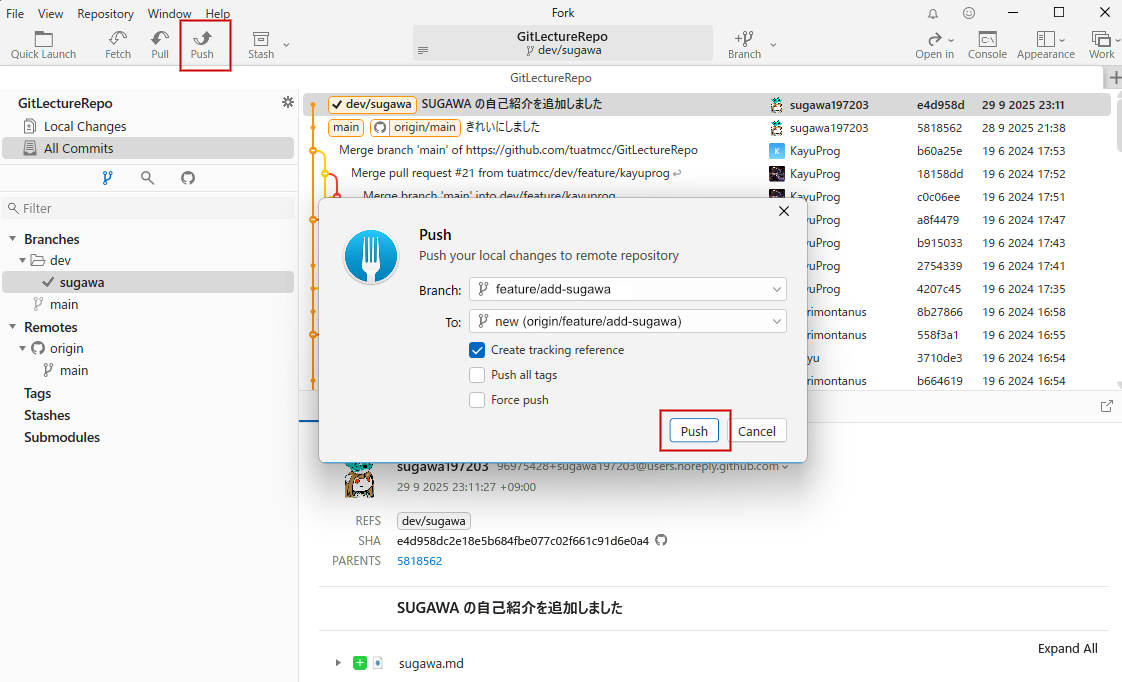Collapse the Branches section in sidebar
The height and width of the screenshot is (682, 1122).
(x=13, y=239)
